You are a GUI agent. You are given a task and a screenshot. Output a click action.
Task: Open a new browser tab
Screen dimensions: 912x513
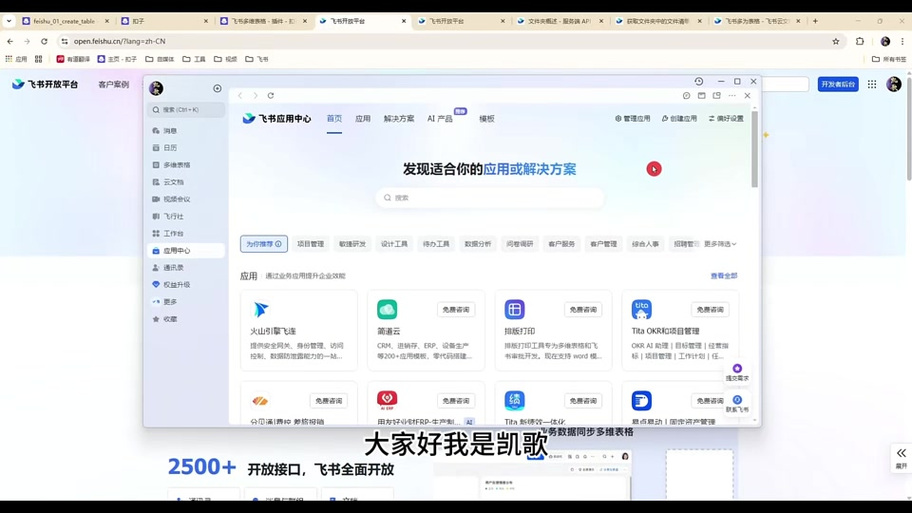(x=815, y=21)
